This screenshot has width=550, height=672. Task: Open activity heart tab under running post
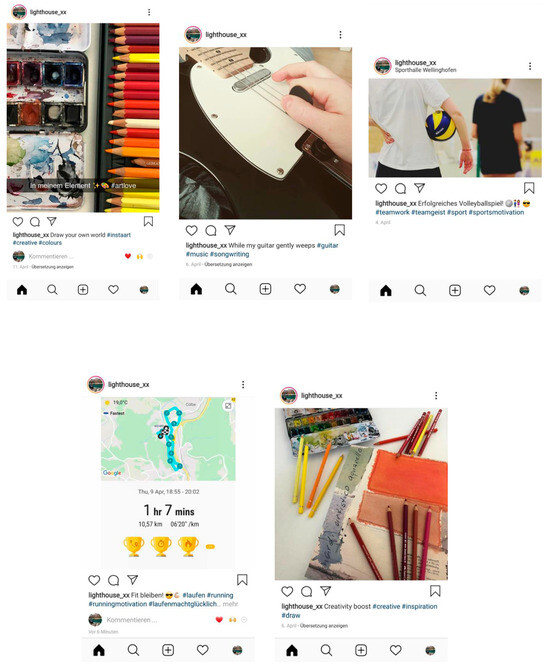pos(203,650)
